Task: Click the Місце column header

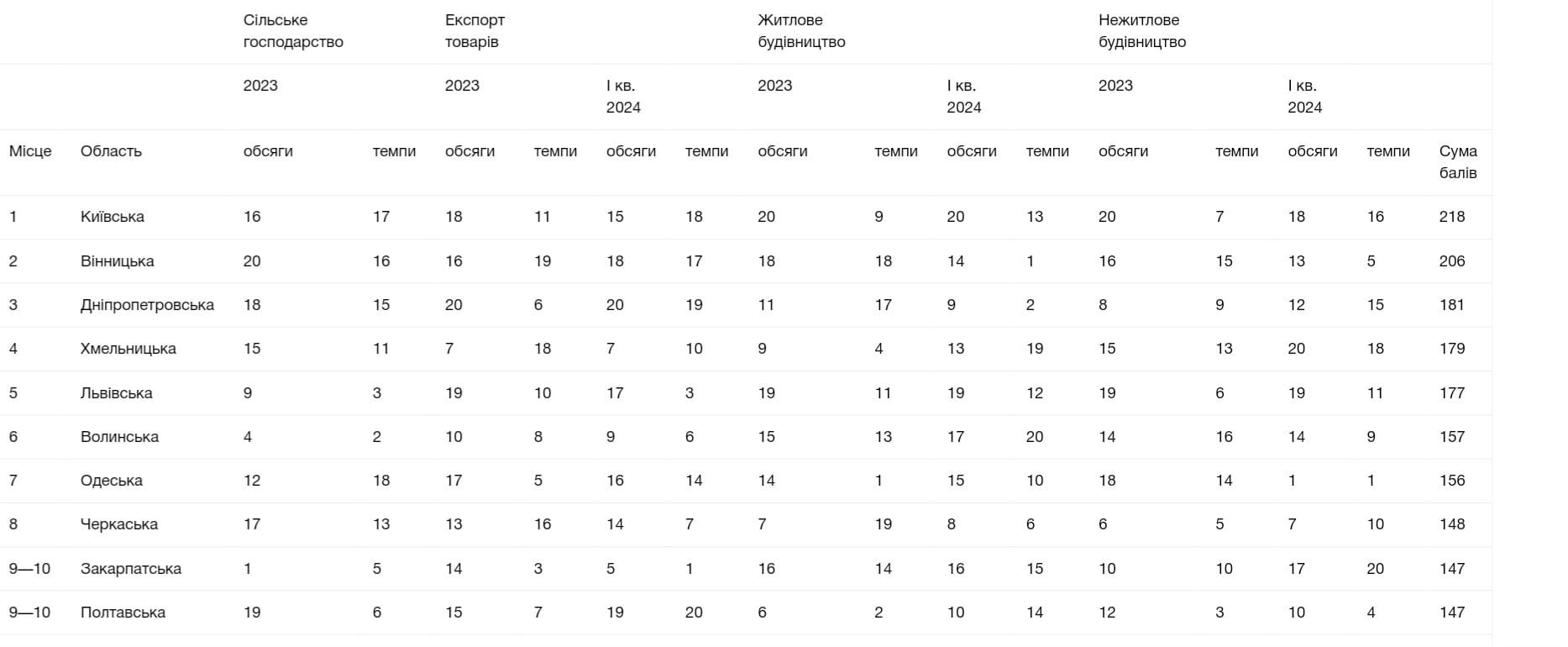Action: click(30, 151)
